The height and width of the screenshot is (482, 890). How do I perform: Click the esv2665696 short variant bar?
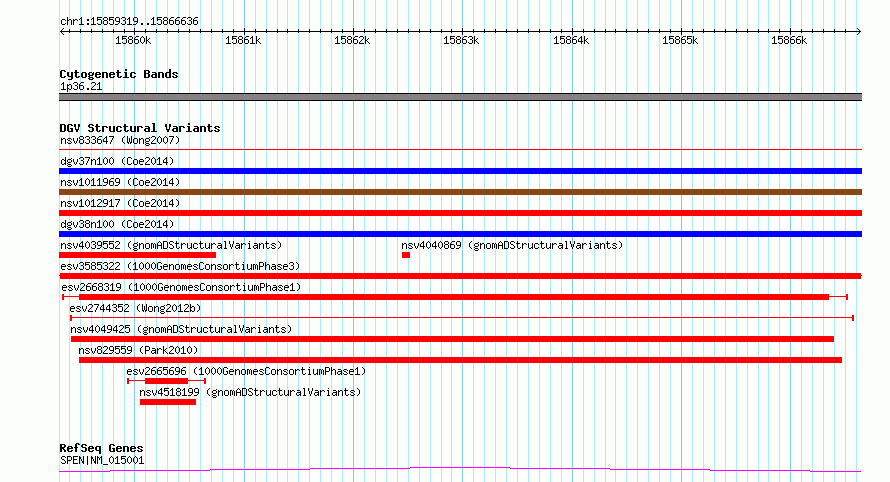[x=166, y=381]
